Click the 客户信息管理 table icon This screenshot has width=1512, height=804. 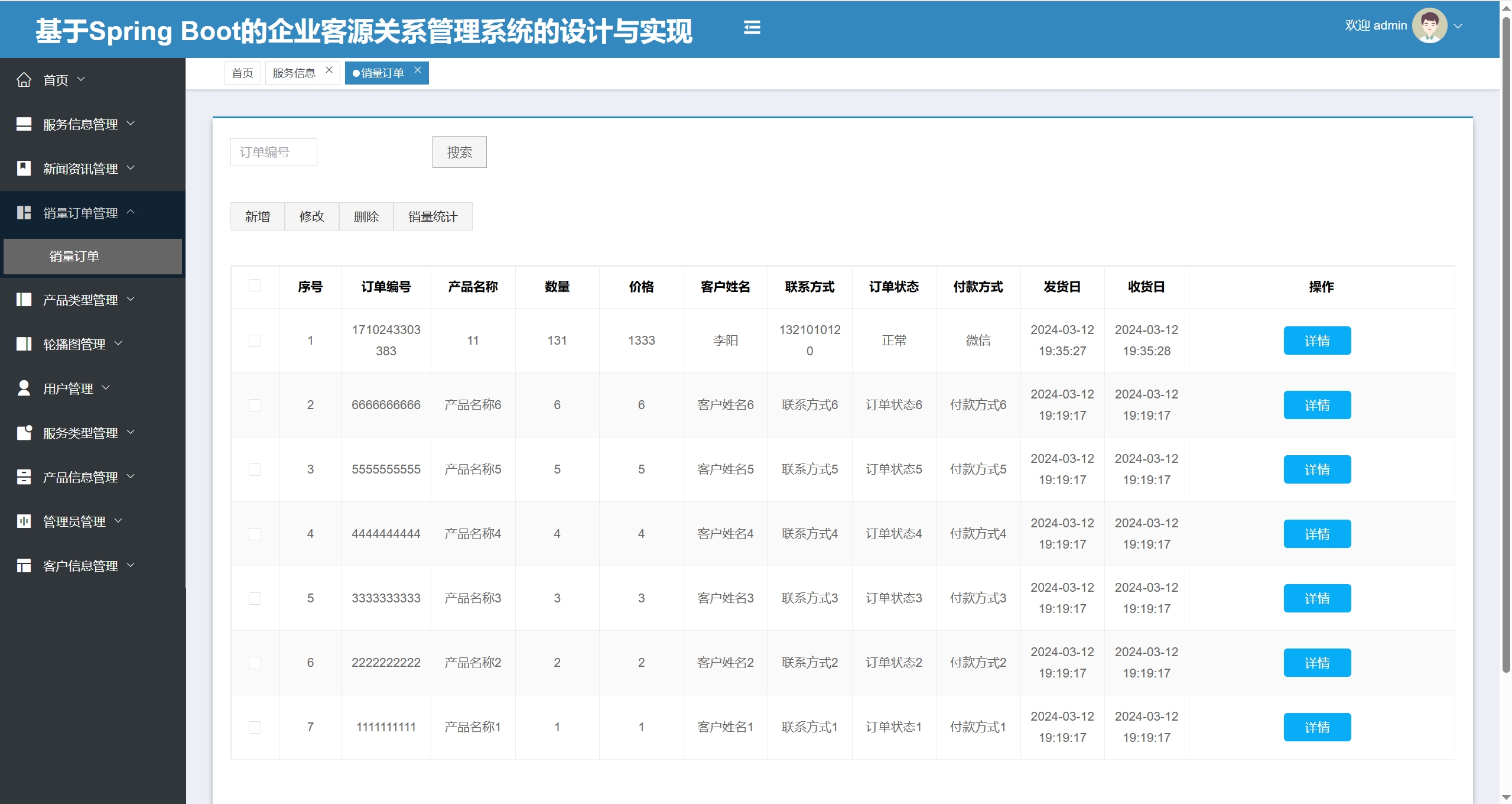(24, 566)
